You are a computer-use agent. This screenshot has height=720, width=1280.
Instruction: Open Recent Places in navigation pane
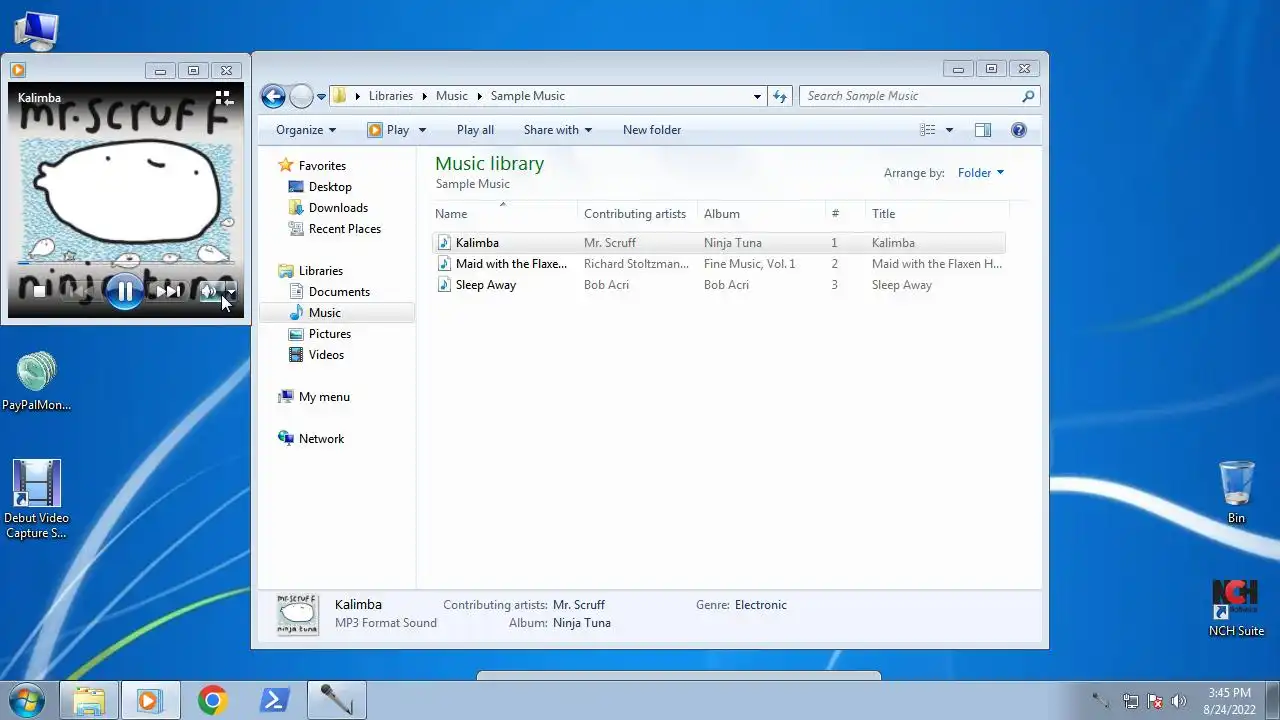[335, 229]
